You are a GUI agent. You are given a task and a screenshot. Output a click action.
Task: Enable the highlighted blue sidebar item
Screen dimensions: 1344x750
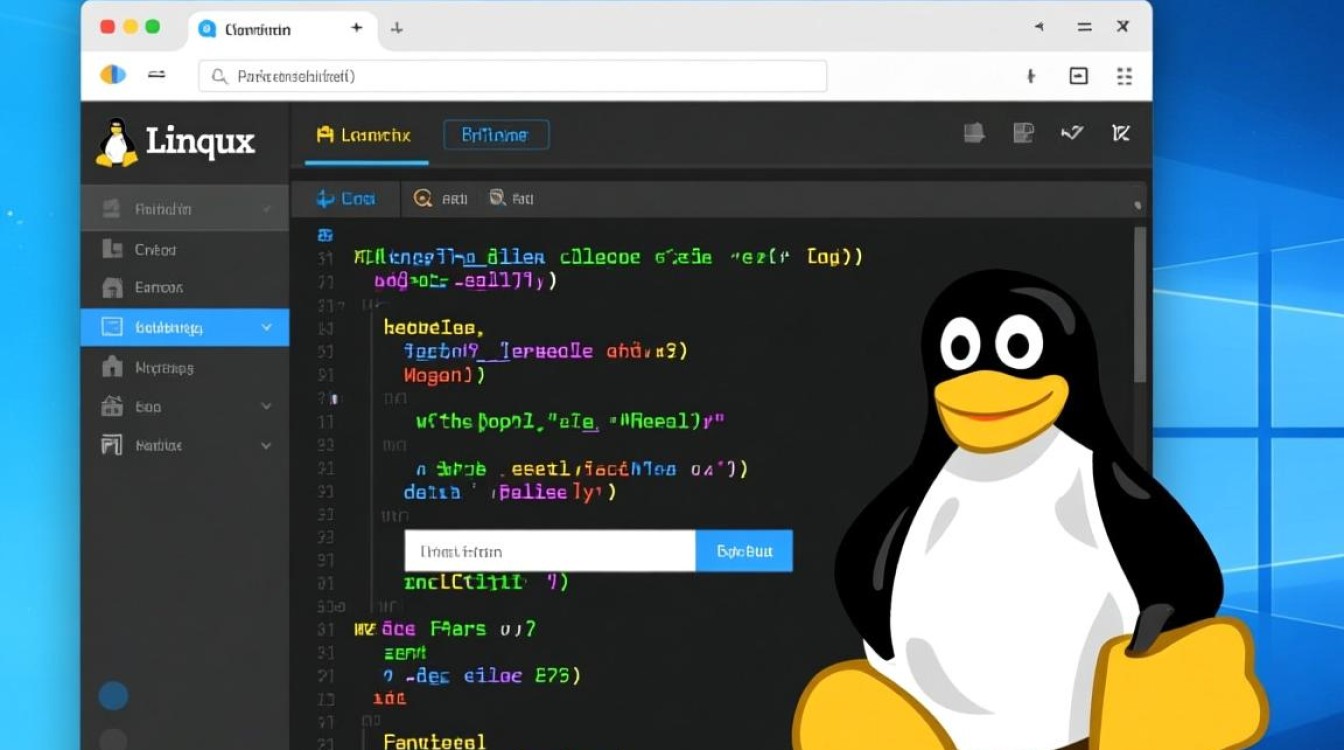[x=185, y=326]
